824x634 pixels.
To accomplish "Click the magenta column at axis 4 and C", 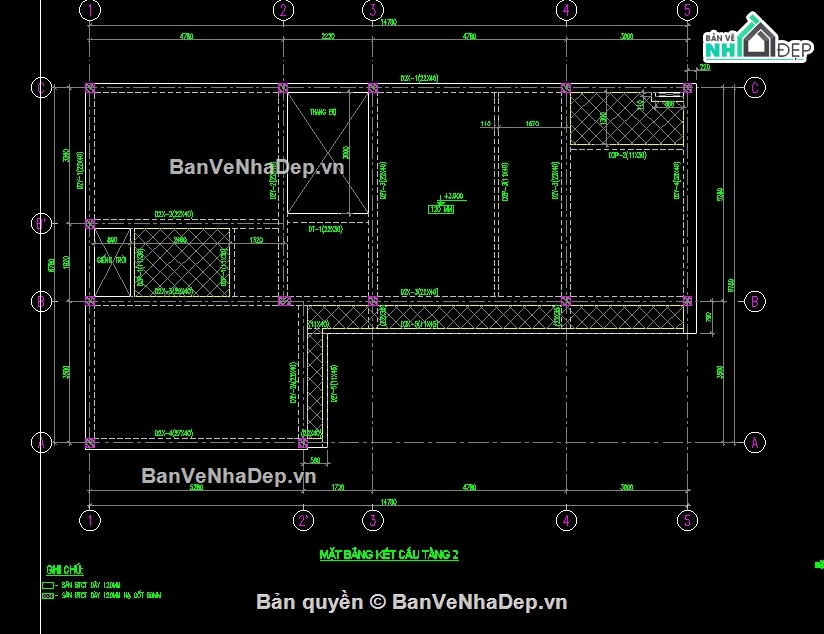I will pyautogui.click(x=566, y=88).
